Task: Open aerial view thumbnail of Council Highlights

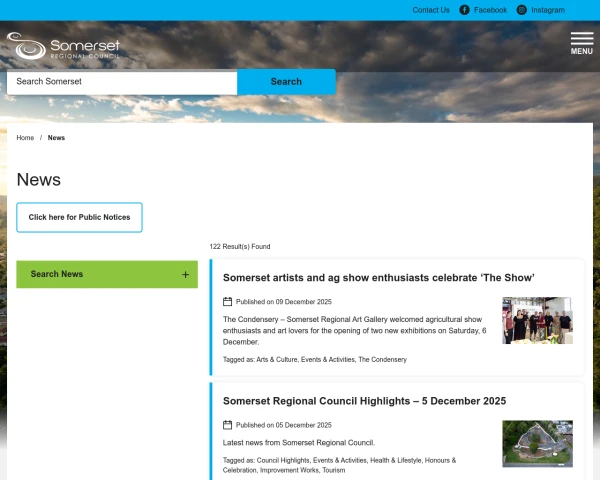Action: point(537,444)
